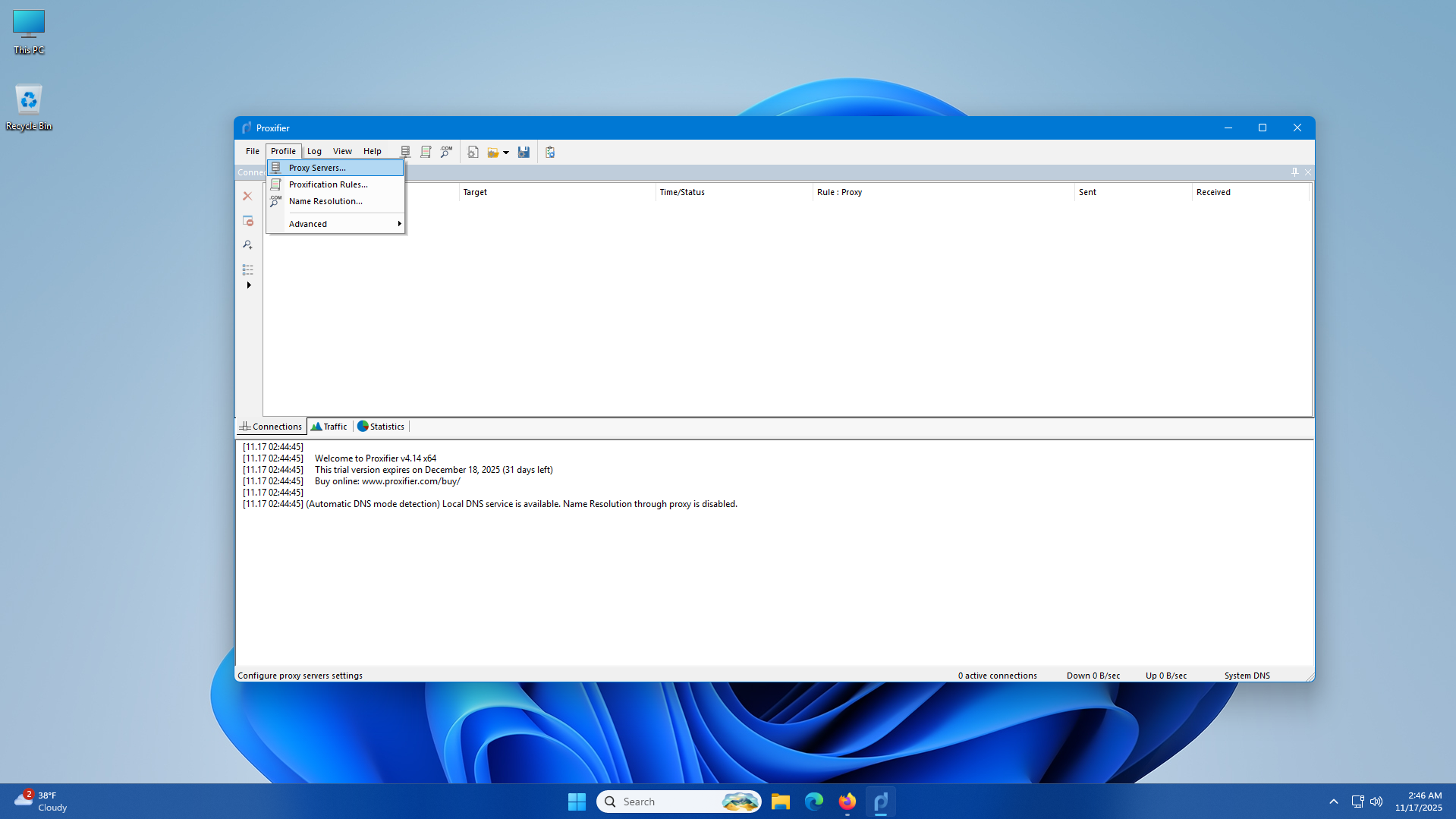The image size is (1456, 819).
Task: Close the open Profile menu
Action: (x=283, y=151)
